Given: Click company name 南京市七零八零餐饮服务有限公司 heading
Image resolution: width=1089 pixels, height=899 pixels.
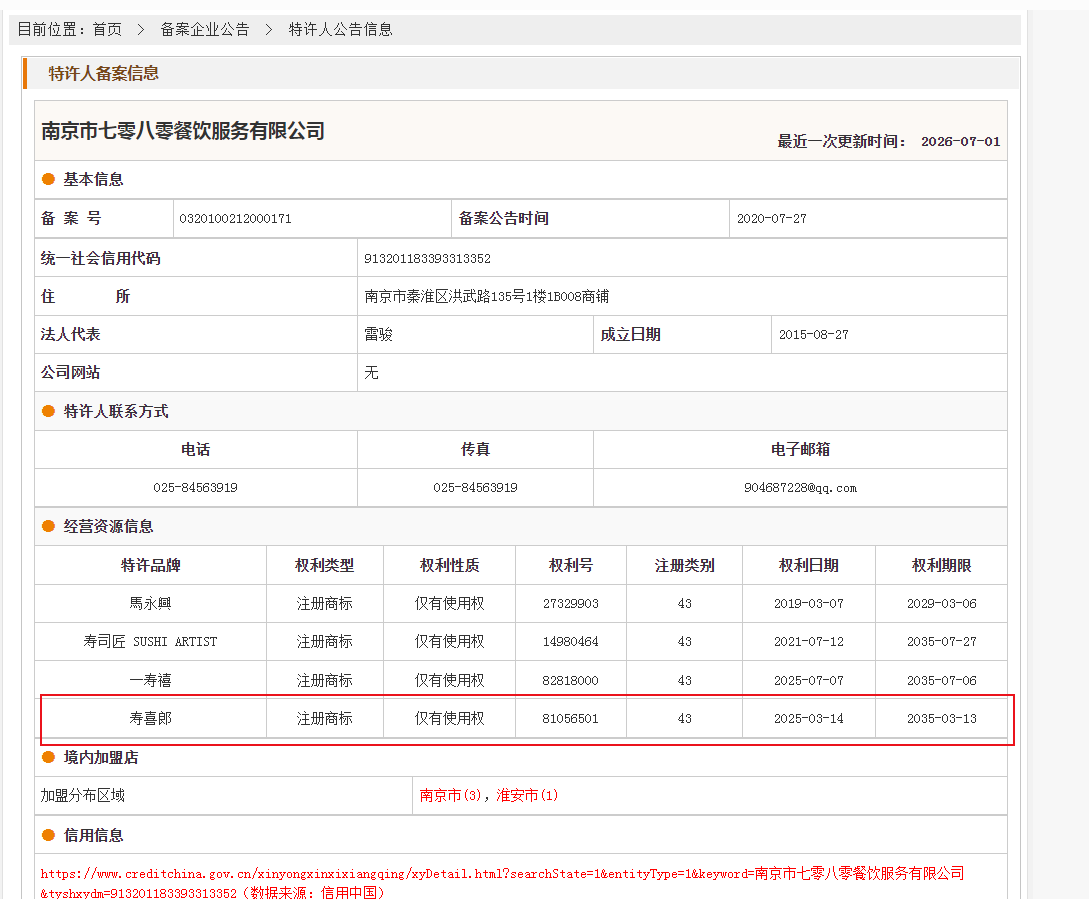Looking at the screenshot, I should [183, 131].
